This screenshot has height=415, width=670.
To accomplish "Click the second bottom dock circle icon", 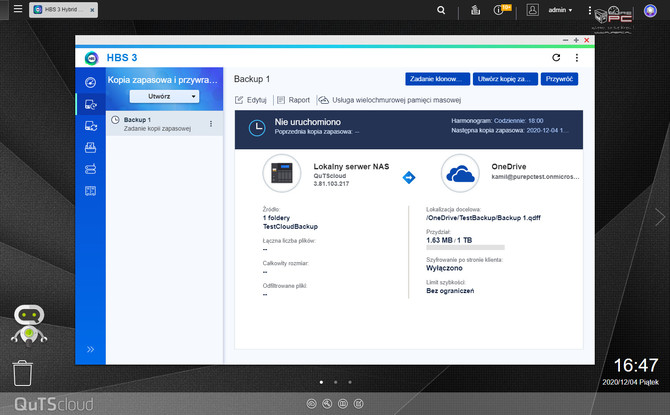I will pyautogui.click(x=327, y=403).
